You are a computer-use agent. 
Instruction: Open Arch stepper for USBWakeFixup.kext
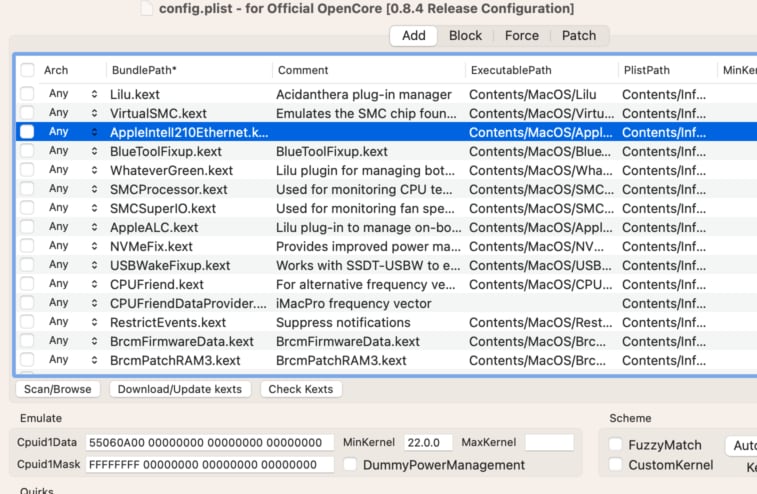[94, 265]
